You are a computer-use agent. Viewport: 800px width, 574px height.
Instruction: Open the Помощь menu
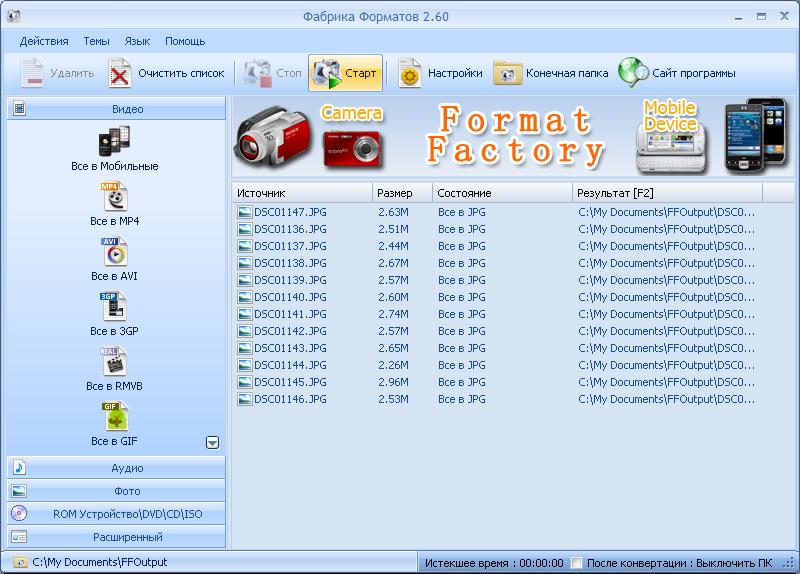[x=185, y=41]
